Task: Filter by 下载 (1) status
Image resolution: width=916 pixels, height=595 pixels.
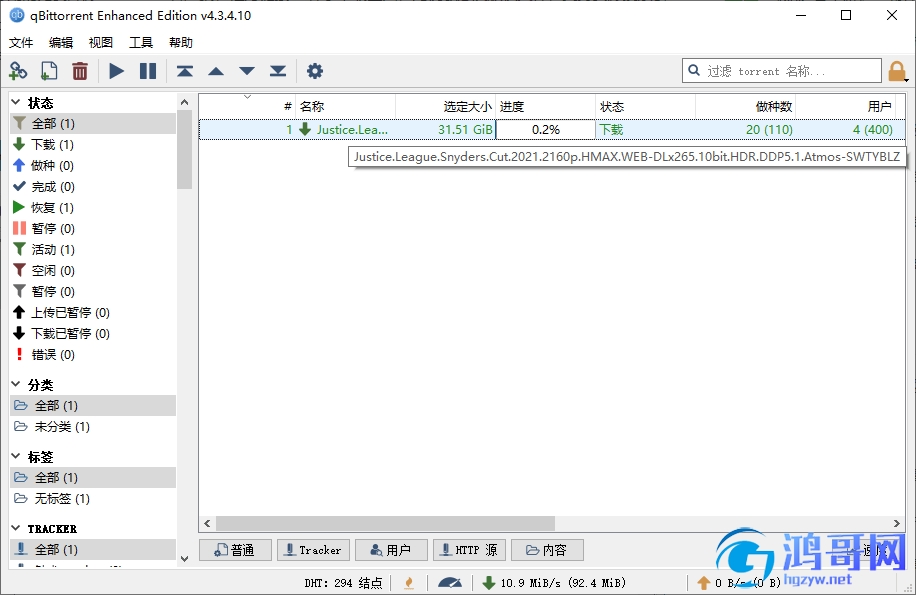Action: tap(93, 145)
